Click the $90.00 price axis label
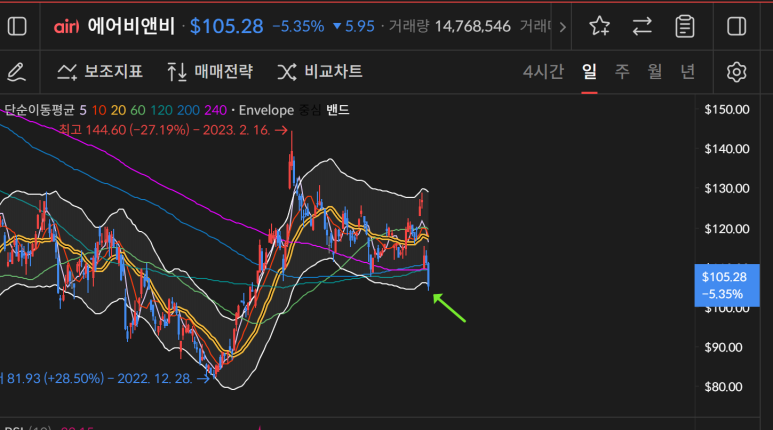The width and height of the screenshot is (773, 430). pos(723,347)
